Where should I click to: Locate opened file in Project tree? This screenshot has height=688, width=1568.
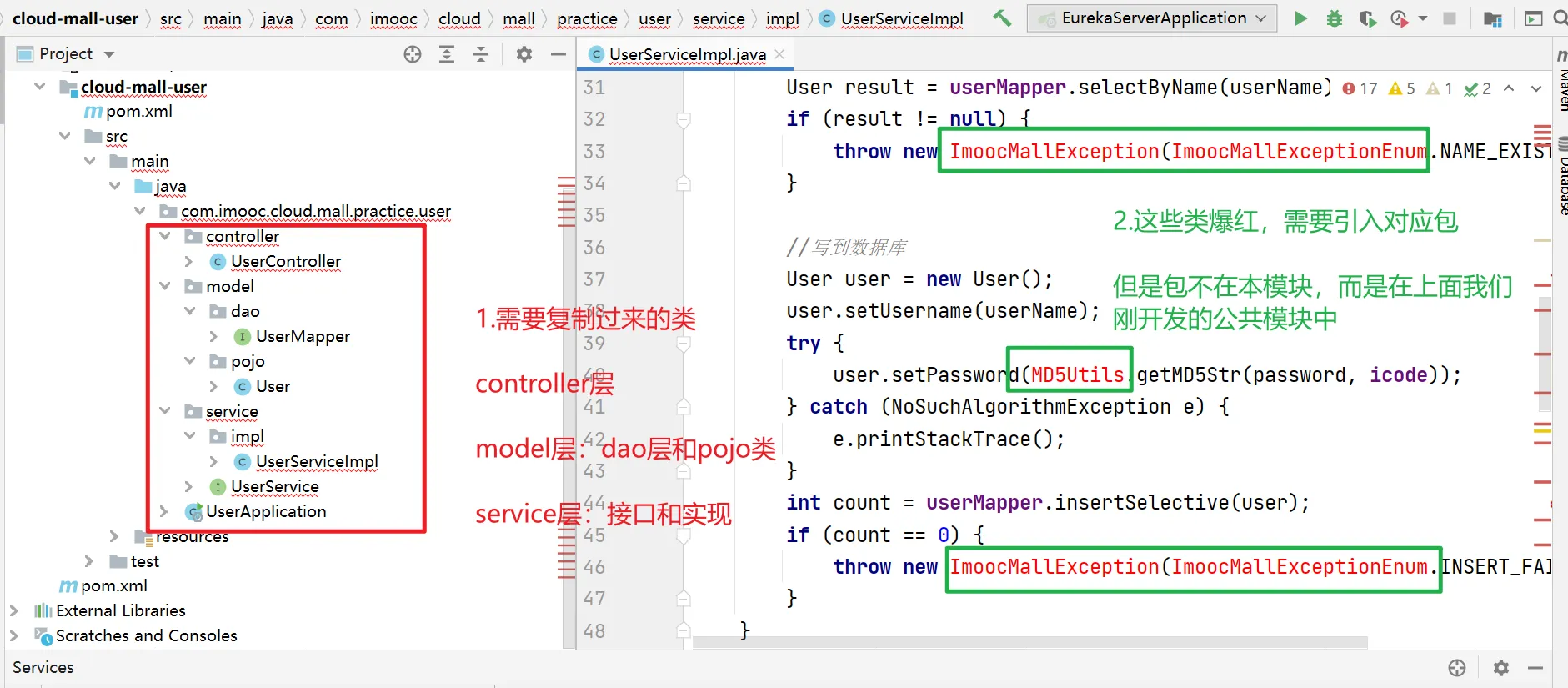(413, 54)
